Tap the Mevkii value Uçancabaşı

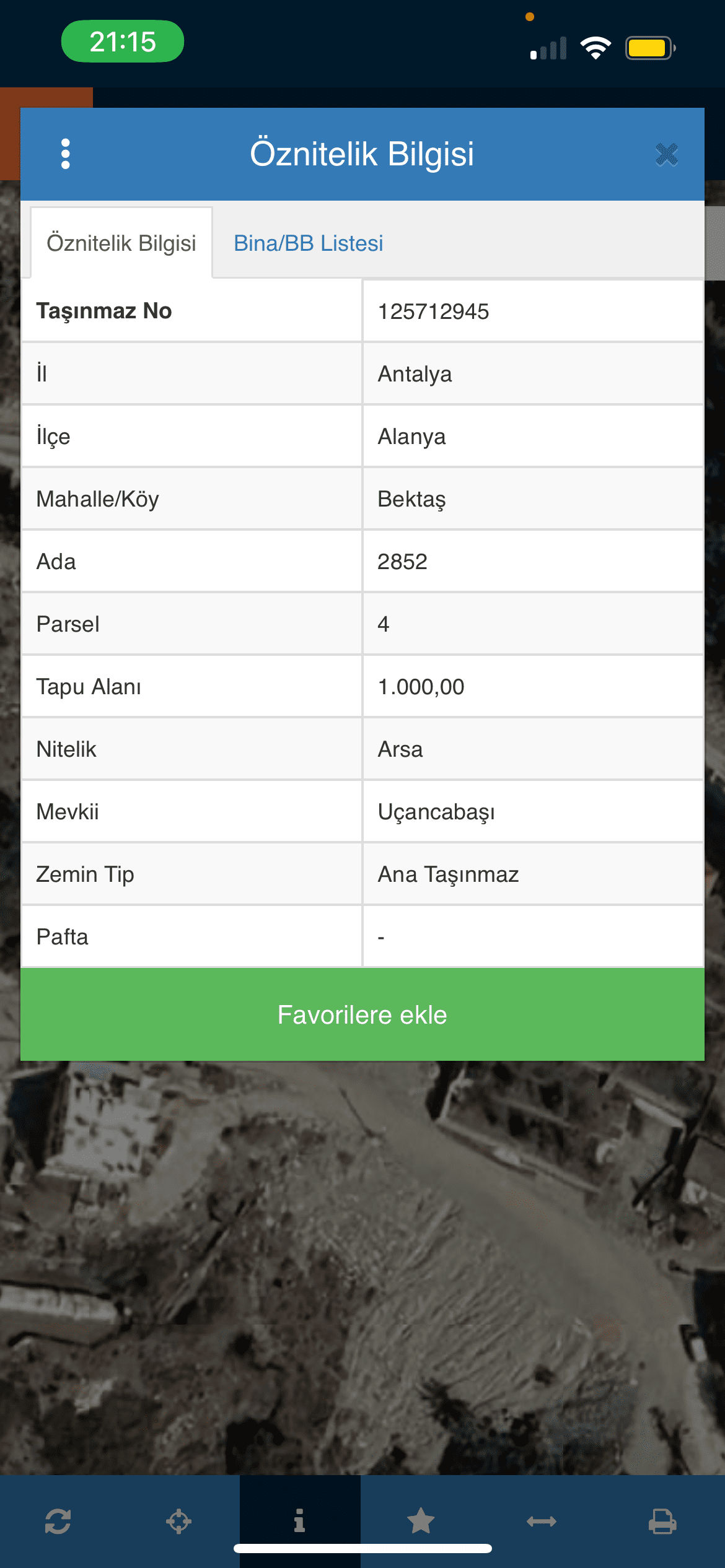tap(436, 811)
